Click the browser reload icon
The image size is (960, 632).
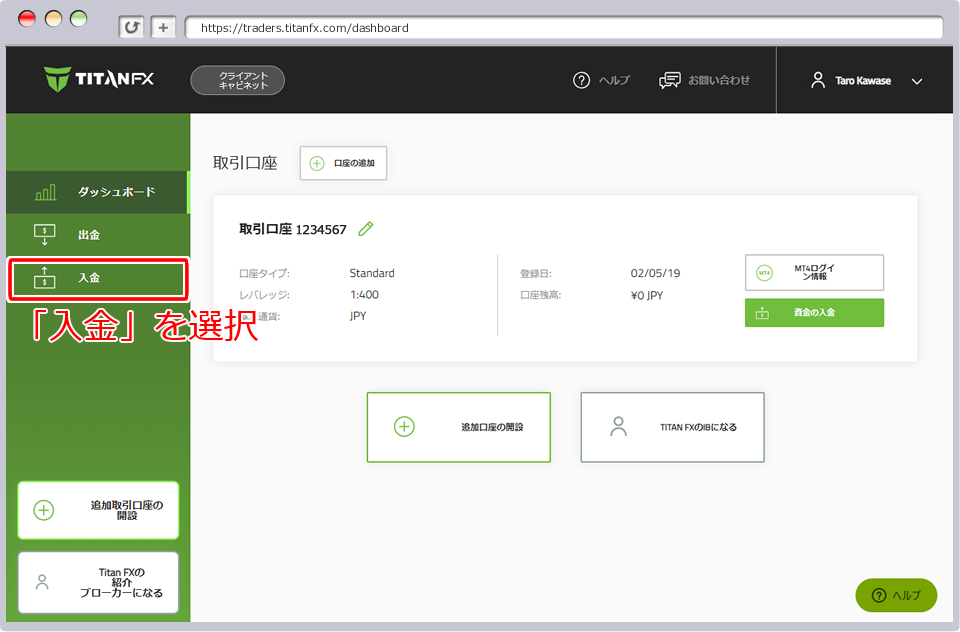pos(131,28)
